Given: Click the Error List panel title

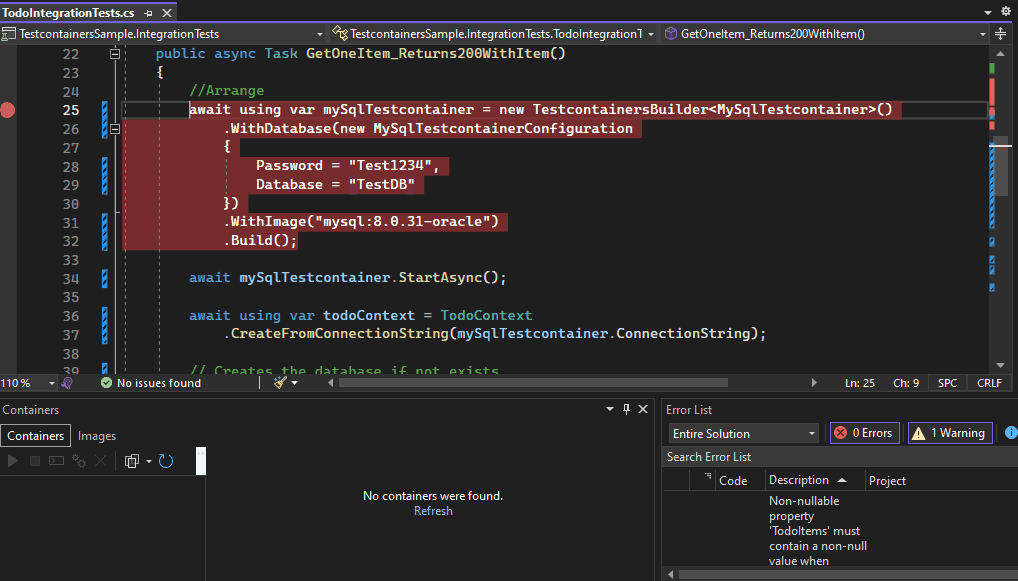Looking at the screenshot, I should [x=689, y=410].
